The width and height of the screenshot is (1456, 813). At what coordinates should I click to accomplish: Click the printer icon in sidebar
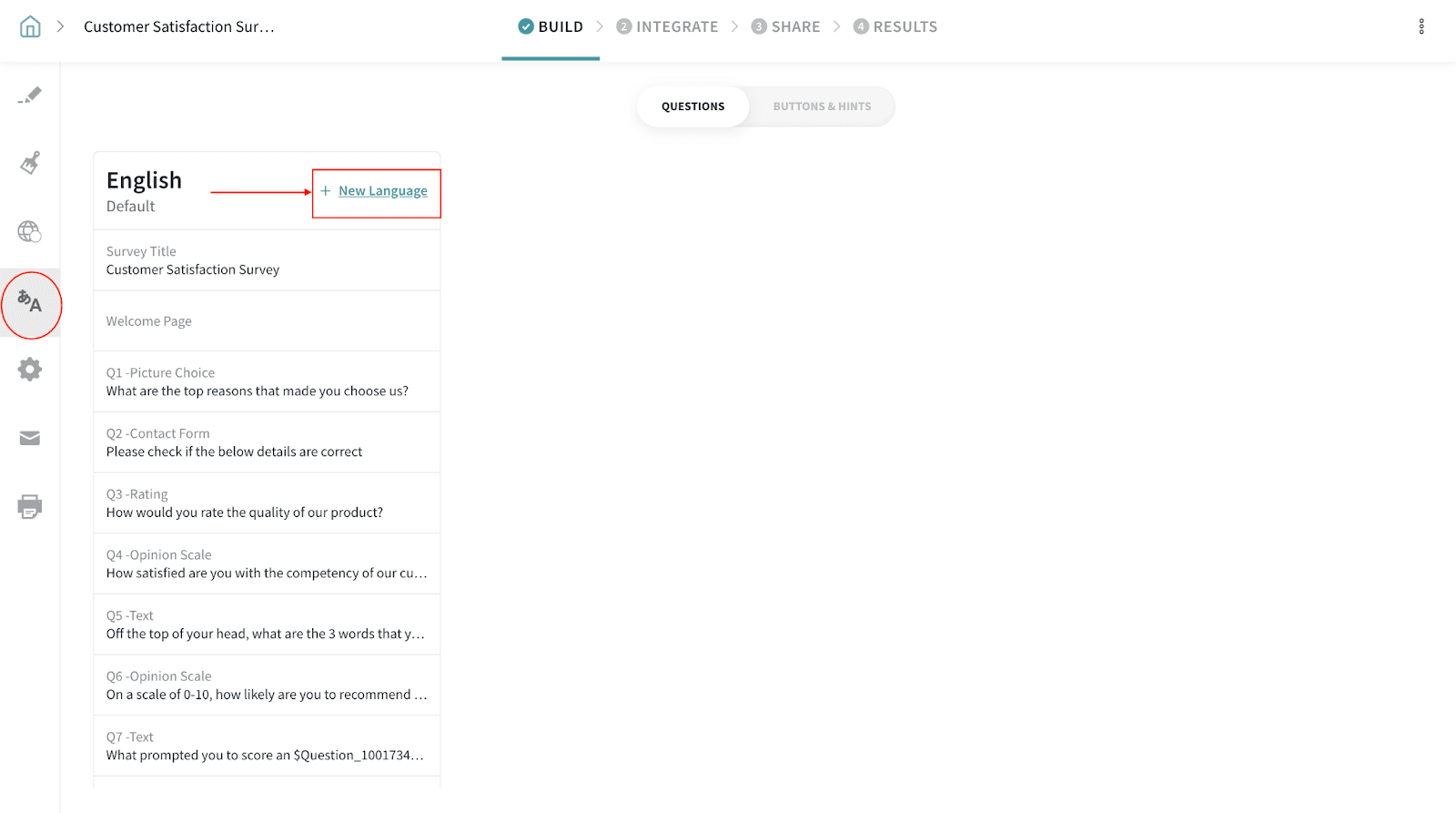(30, 506)
